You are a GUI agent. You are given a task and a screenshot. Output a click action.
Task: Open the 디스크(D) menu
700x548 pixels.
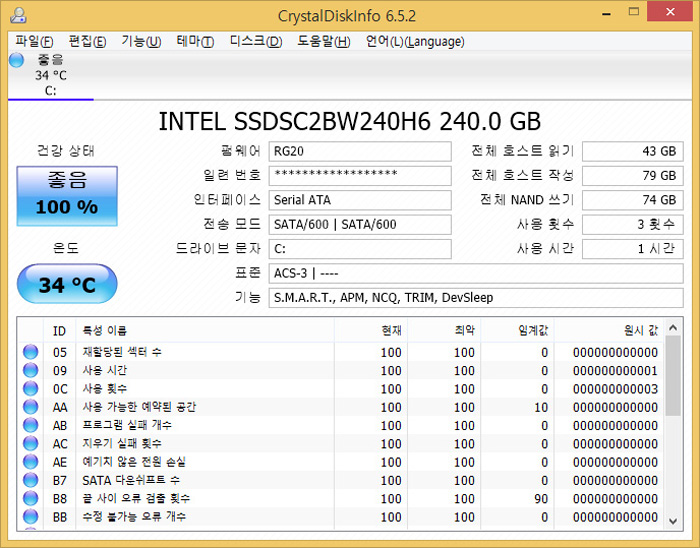click(256, 42)
